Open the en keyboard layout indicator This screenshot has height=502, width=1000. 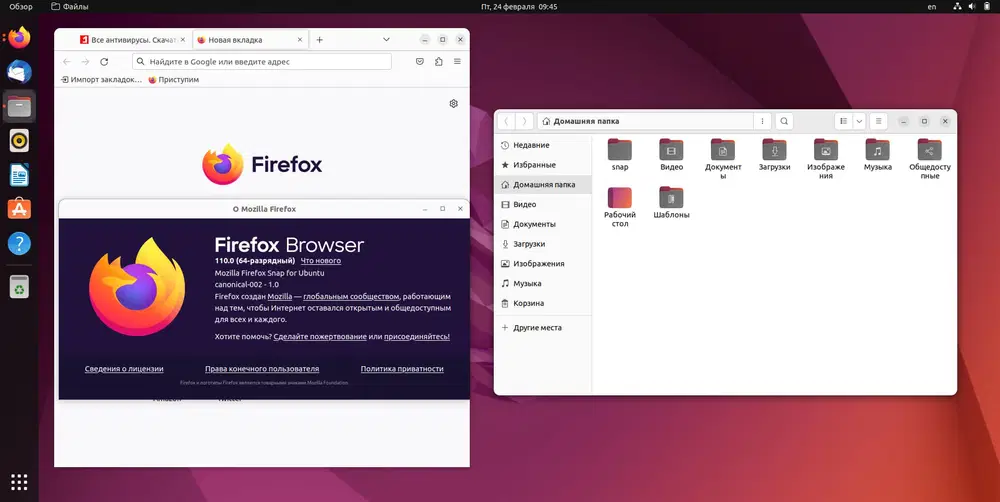[932, 6]
